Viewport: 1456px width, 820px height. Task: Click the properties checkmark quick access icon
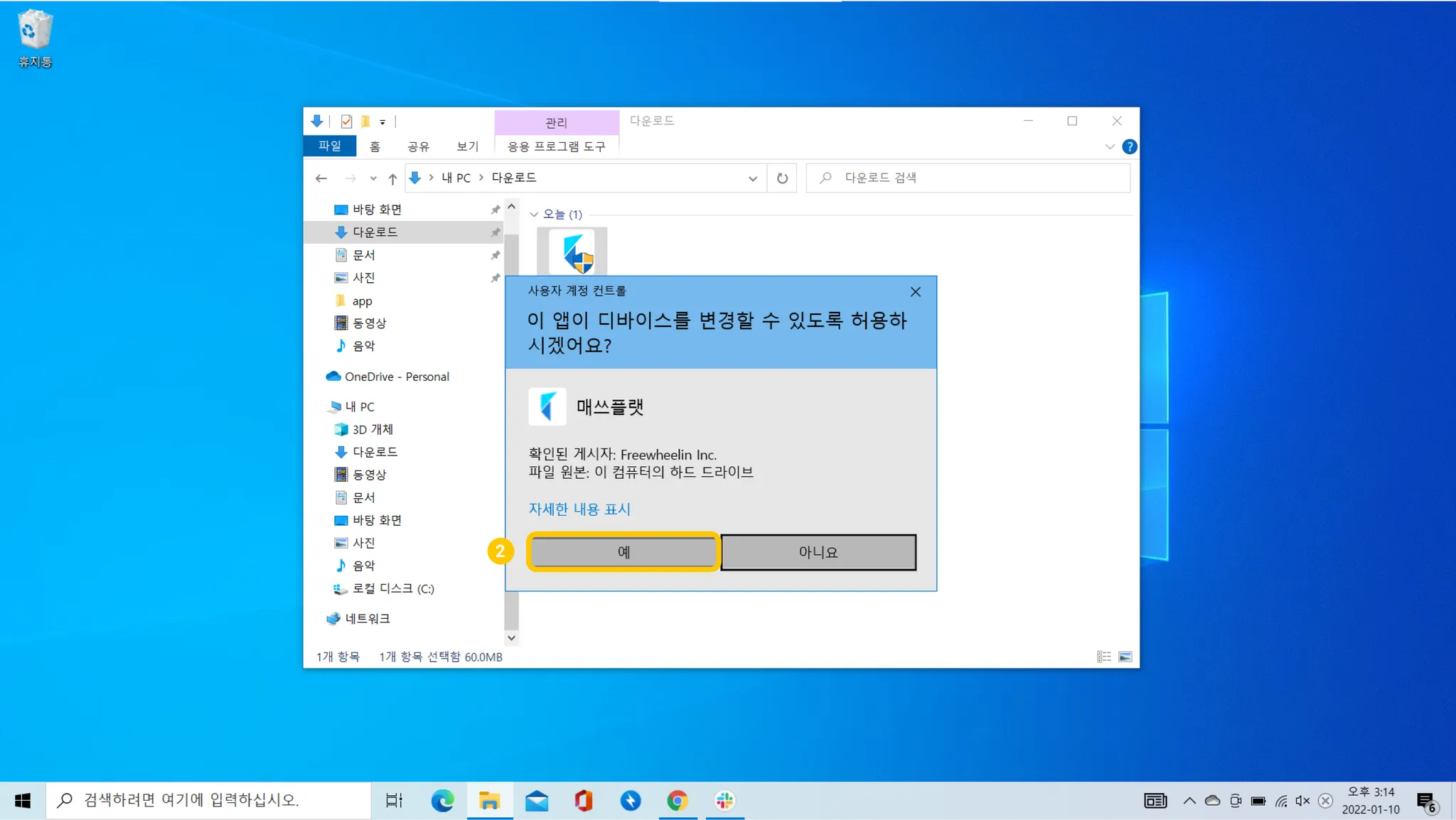click(x=346, y=122)
